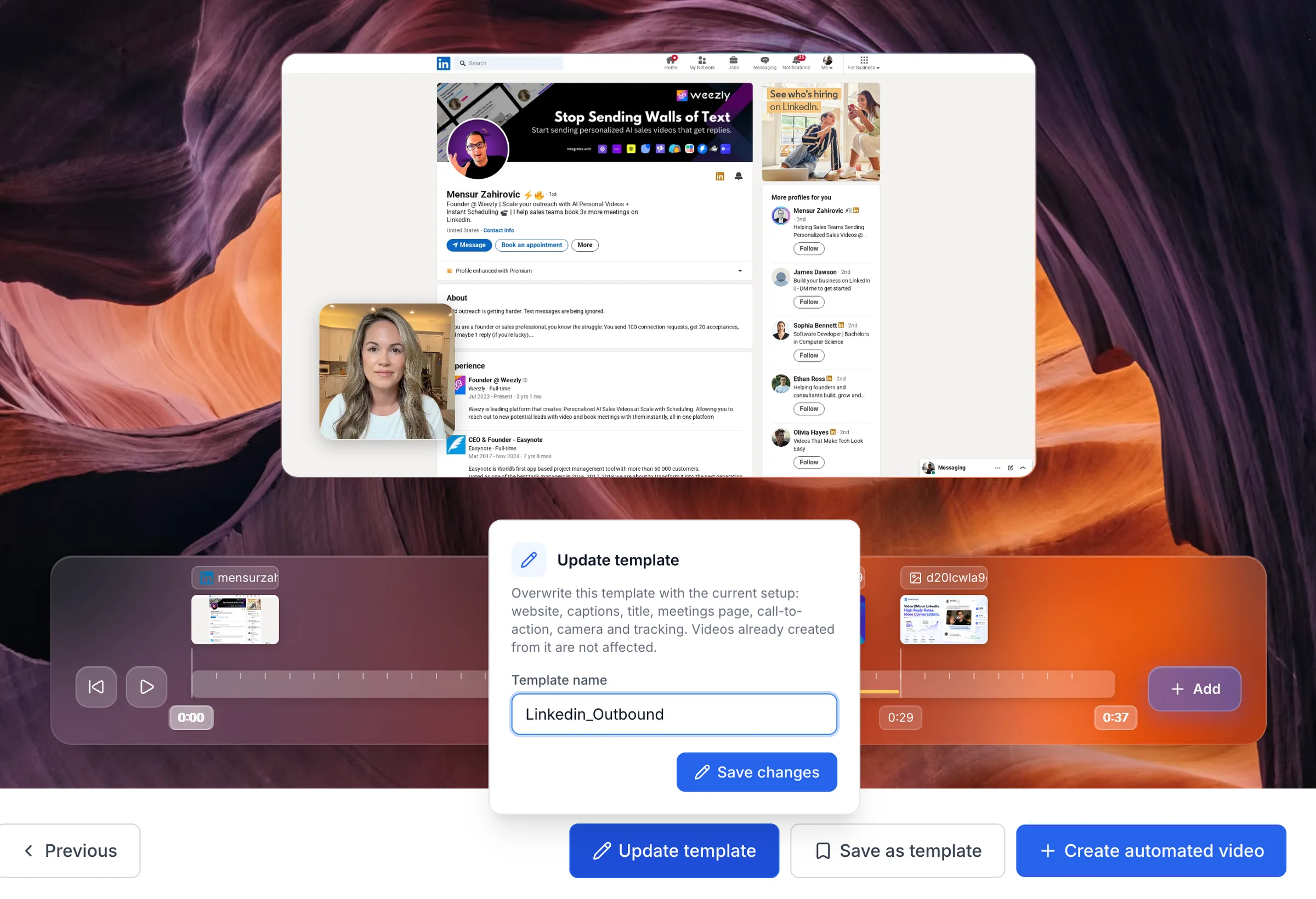
Task: Follow Sophia Bennett
Action: point(809,356)
